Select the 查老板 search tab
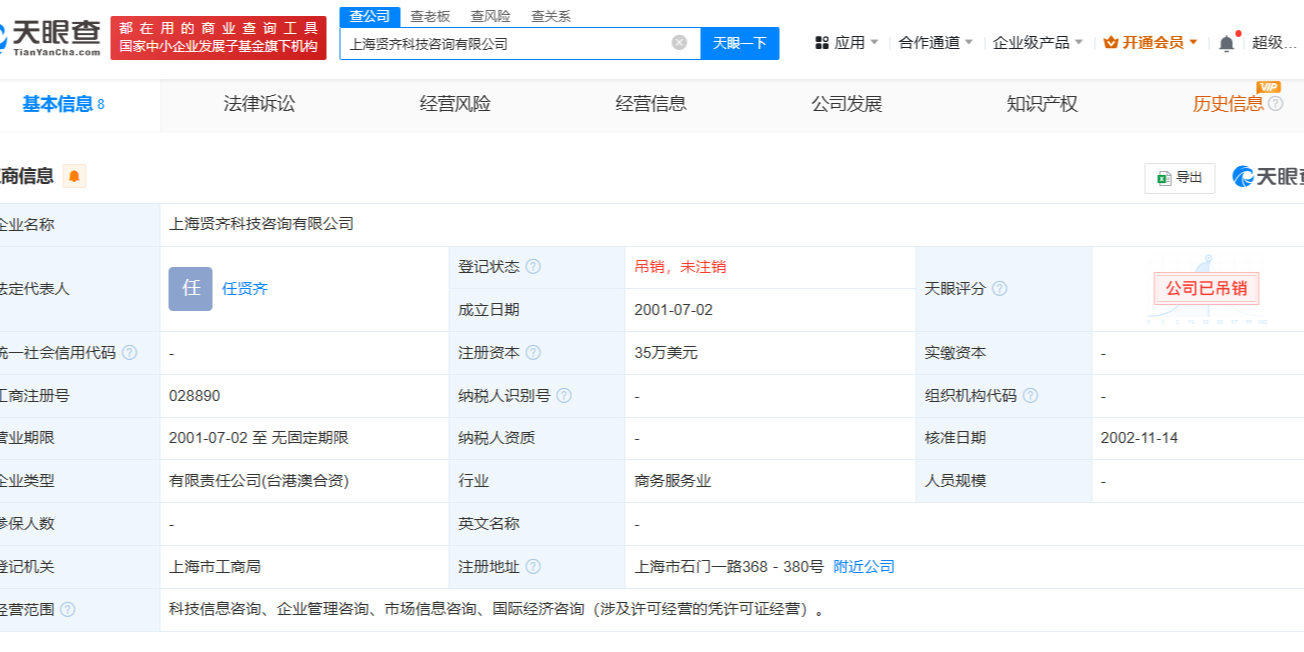 (430, 16)
